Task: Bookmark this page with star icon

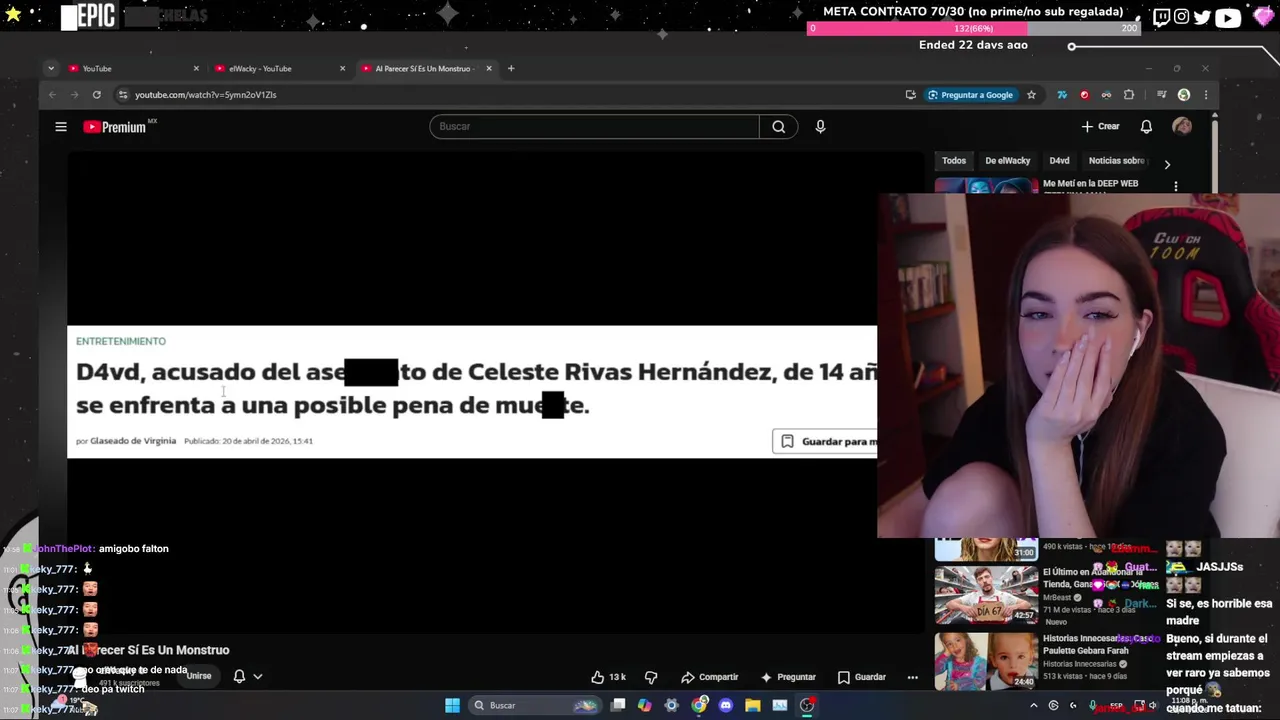Action: point(1031,95)
